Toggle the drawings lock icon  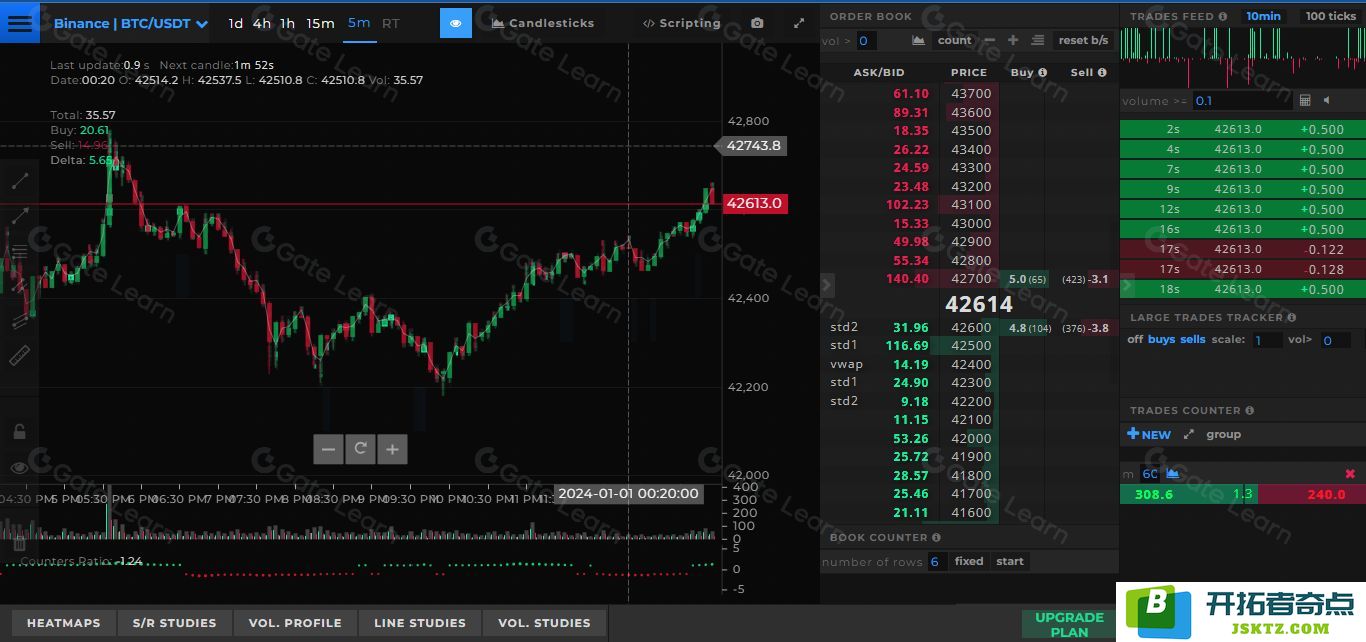pos(19,432)
